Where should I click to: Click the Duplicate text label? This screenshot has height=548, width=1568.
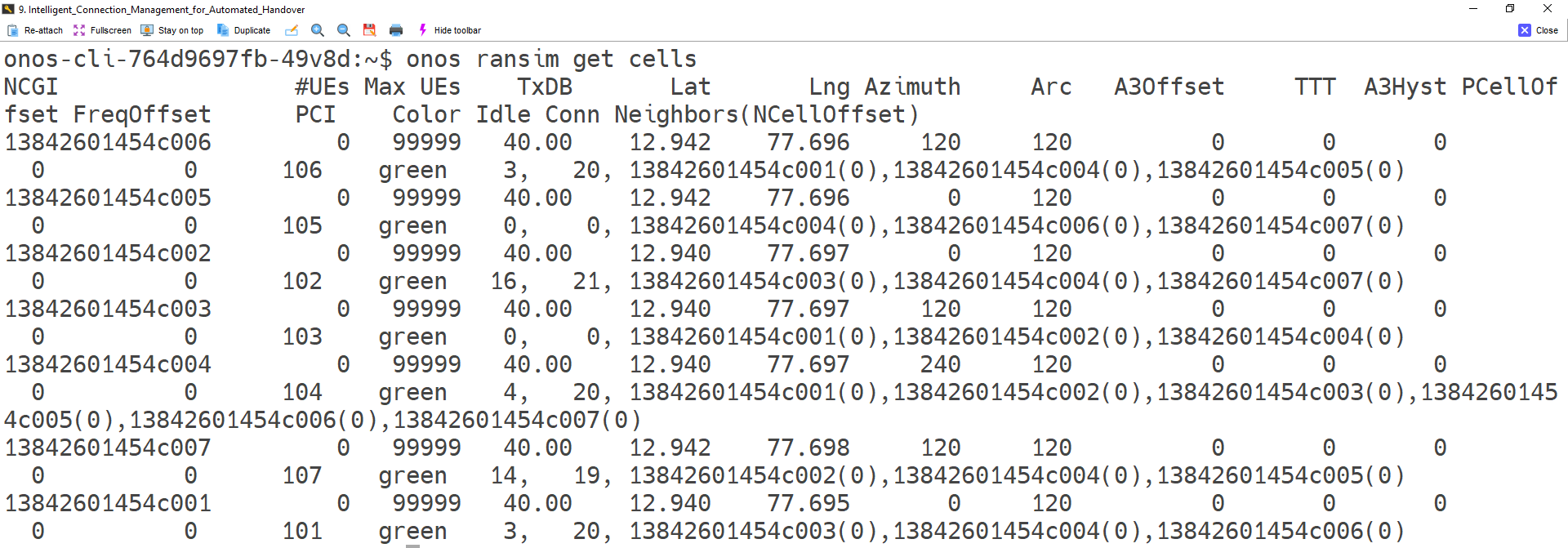point(252,30)
